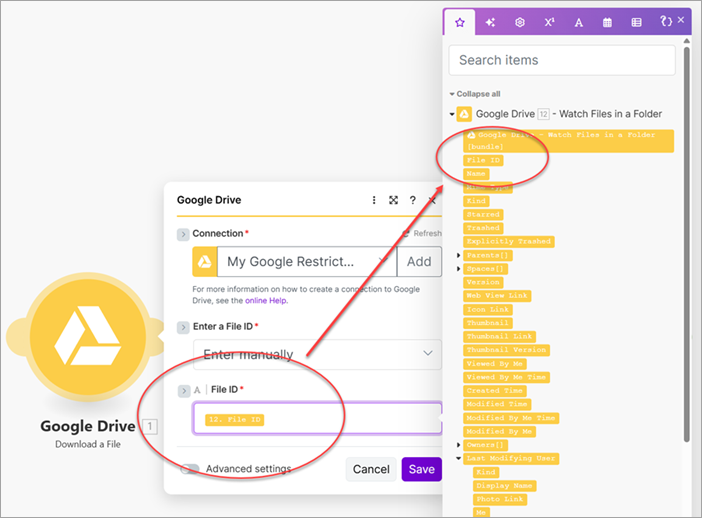Image resolution: width=702 pixels, height=518 pixels.
Task: Open the array functions tab
Action: click(636, 21)
